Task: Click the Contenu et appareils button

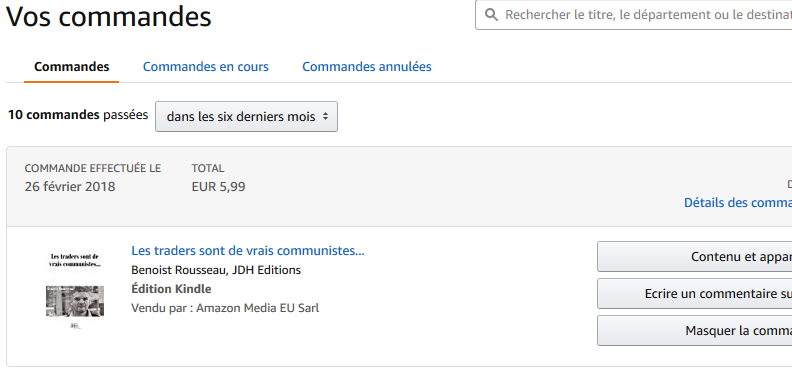Action: 695,256
